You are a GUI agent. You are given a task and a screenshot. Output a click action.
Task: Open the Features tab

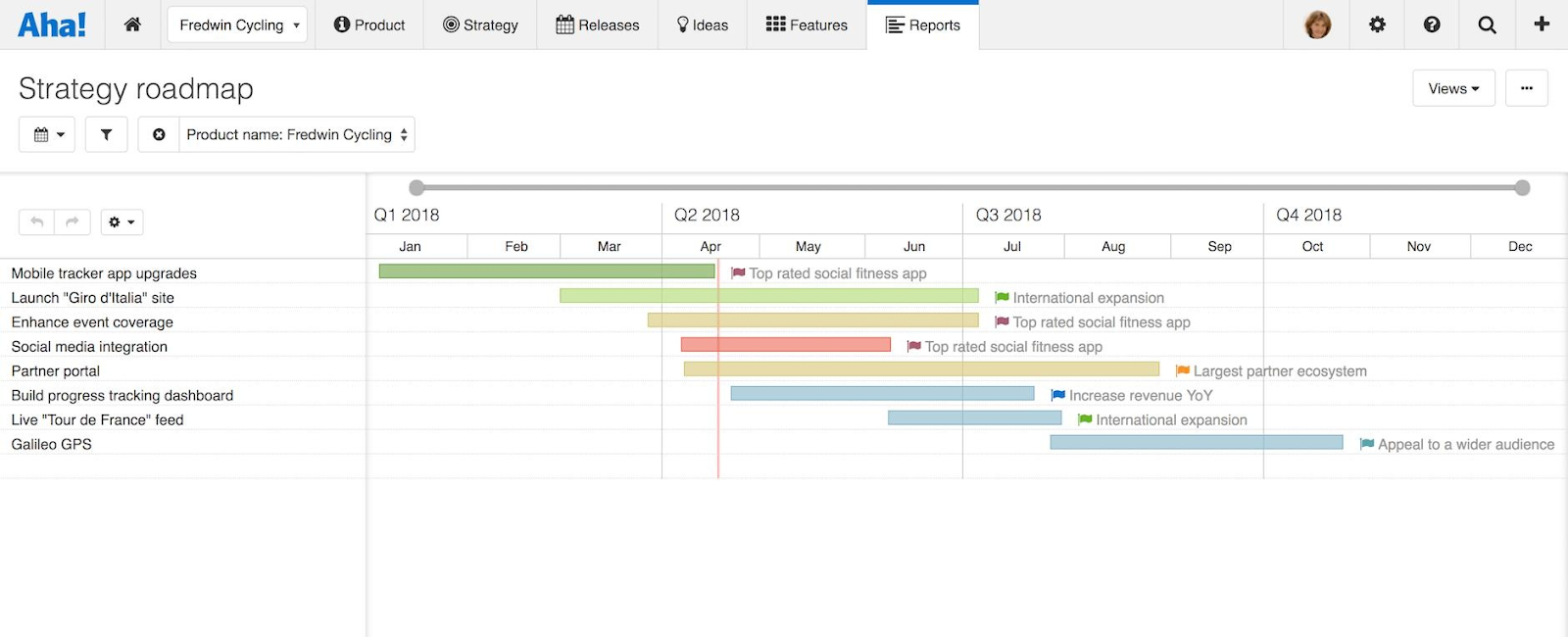[807, 24]
